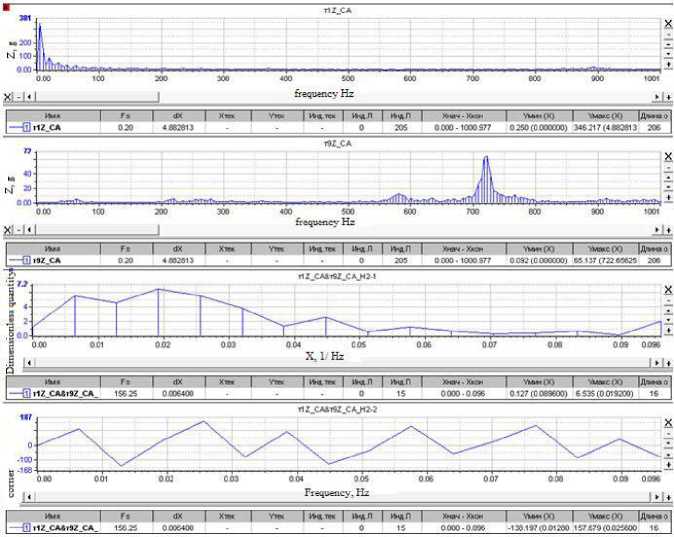Click the Fs column header of the second table
Screen dimensions: 674x537
tap(126, 249)
